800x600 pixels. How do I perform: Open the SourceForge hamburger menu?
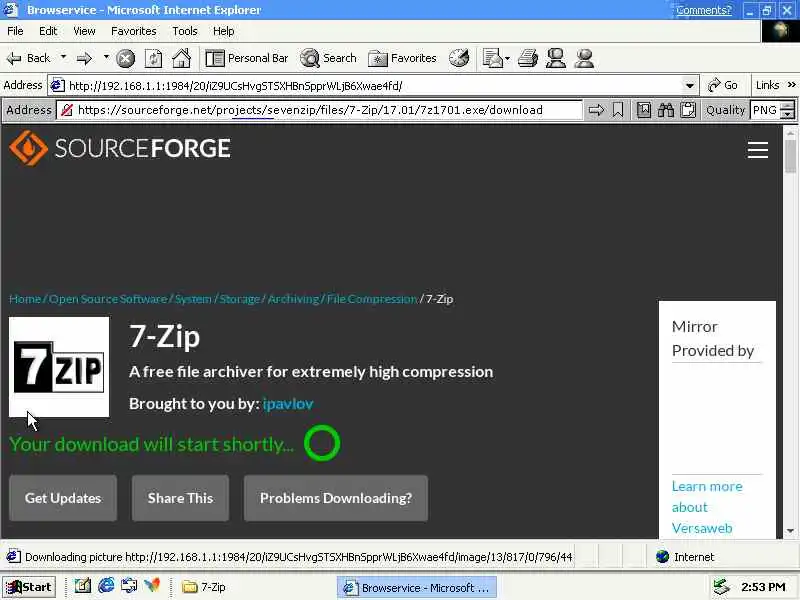tap(758, 149)
